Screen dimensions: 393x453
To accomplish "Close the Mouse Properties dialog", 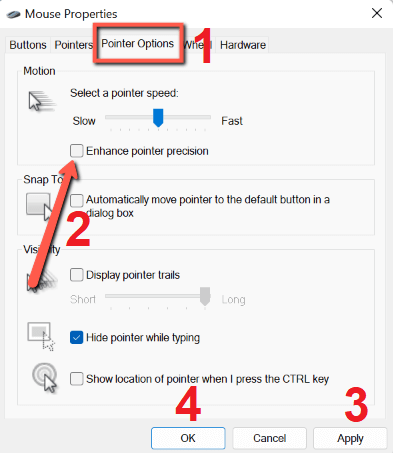I will [377, 13].
